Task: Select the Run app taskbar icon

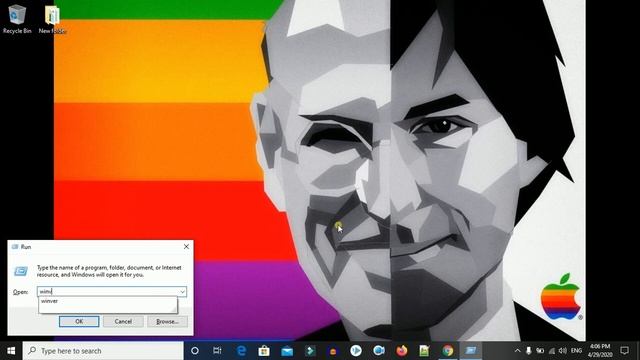Action: click(471, 351)
